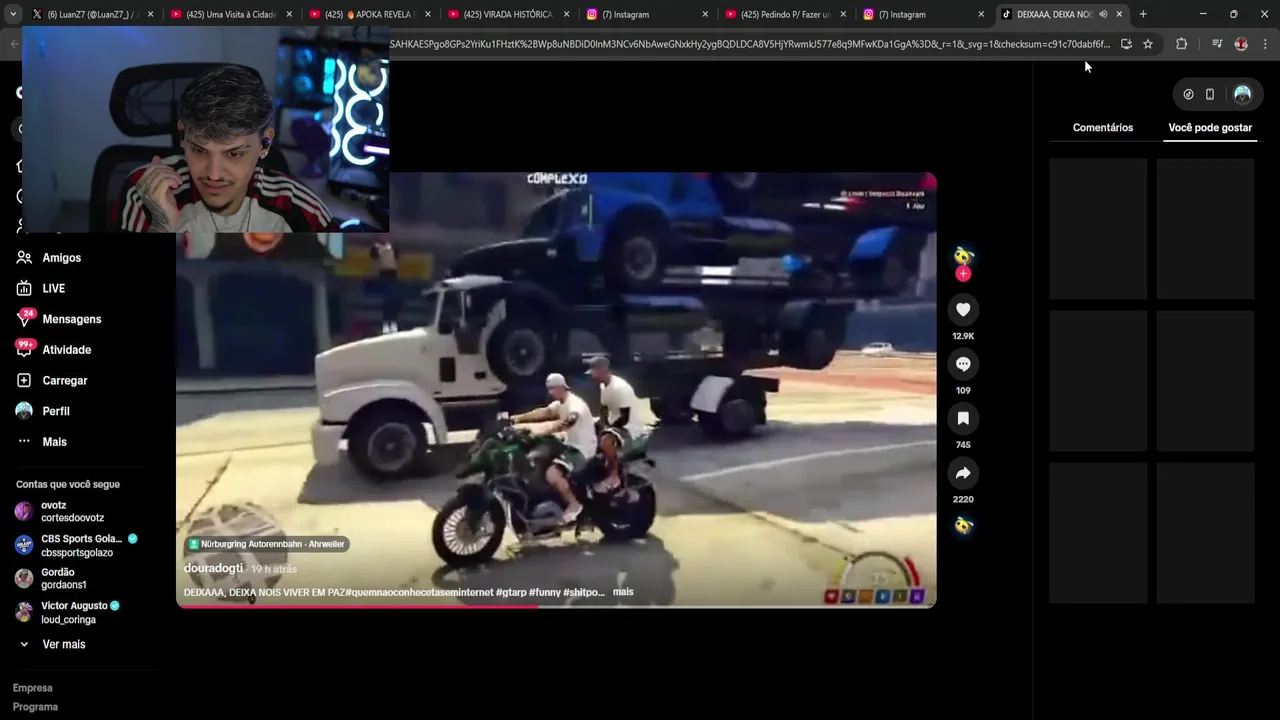
Task: Switch to VIRADA HISTÓRICA YouTube tab
Action: tap(509, 14)
